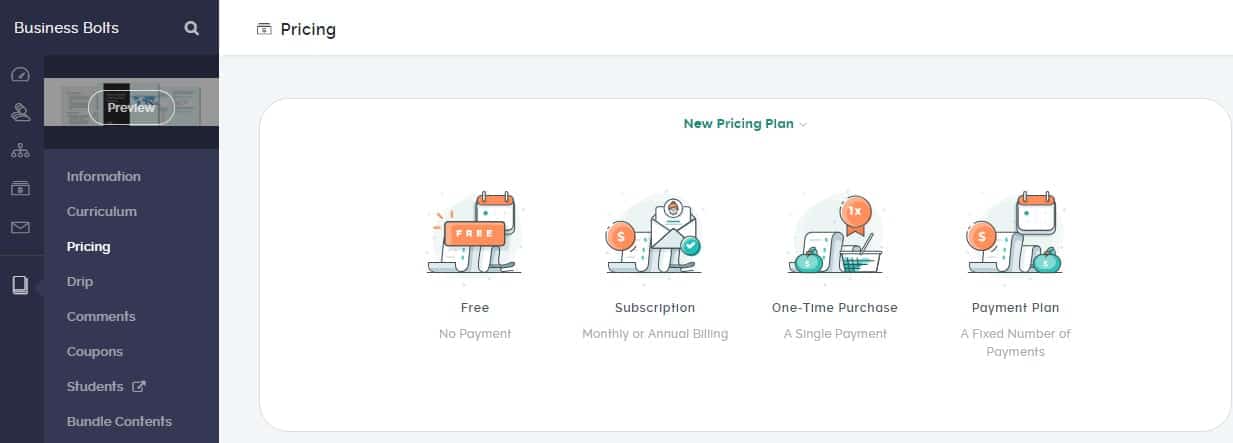Viewport: 1233px width, 443px height.
Task: Open the sales dollar icon in left rail
Action: pyautogui.click(x=20, y=188)
